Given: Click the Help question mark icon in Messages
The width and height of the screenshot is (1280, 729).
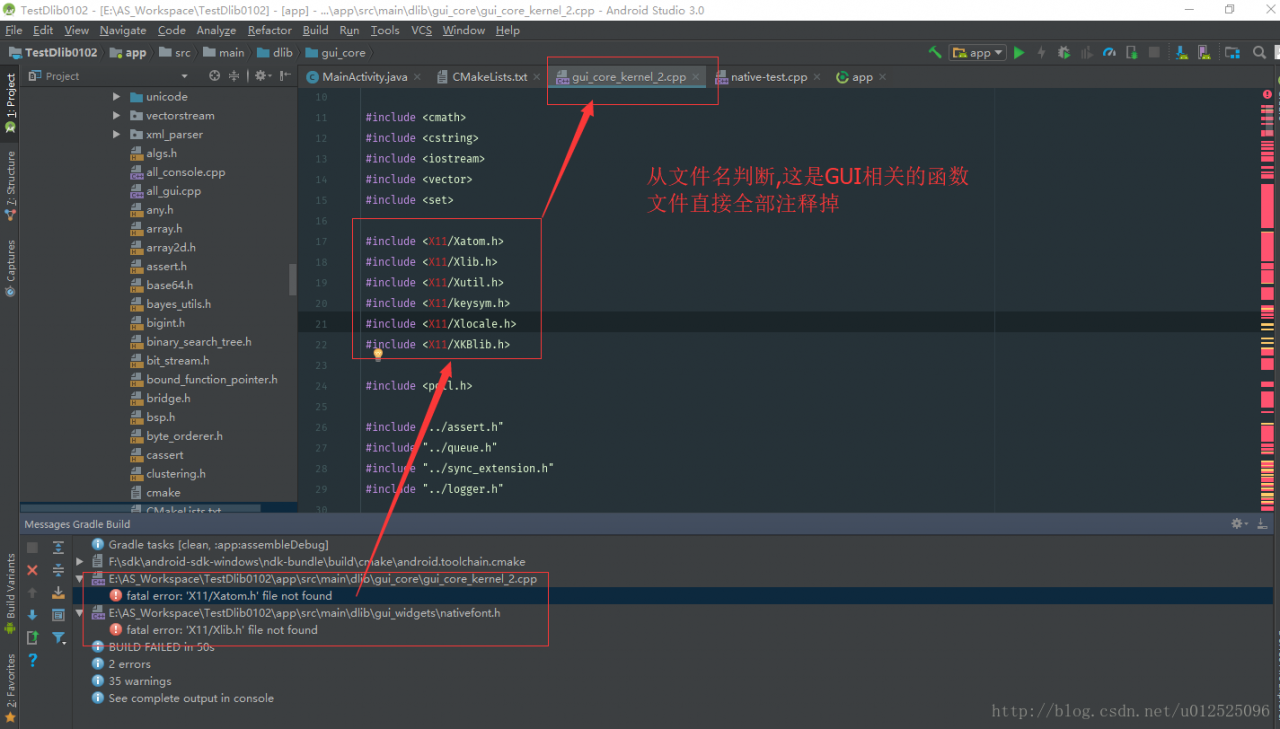Looking at the screenshot, I should pyautogui.click(x=32, y=660).
